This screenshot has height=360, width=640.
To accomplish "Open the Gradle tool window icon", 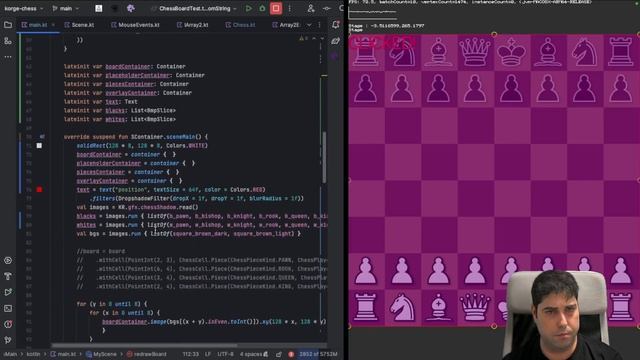I will pos(336,41).
